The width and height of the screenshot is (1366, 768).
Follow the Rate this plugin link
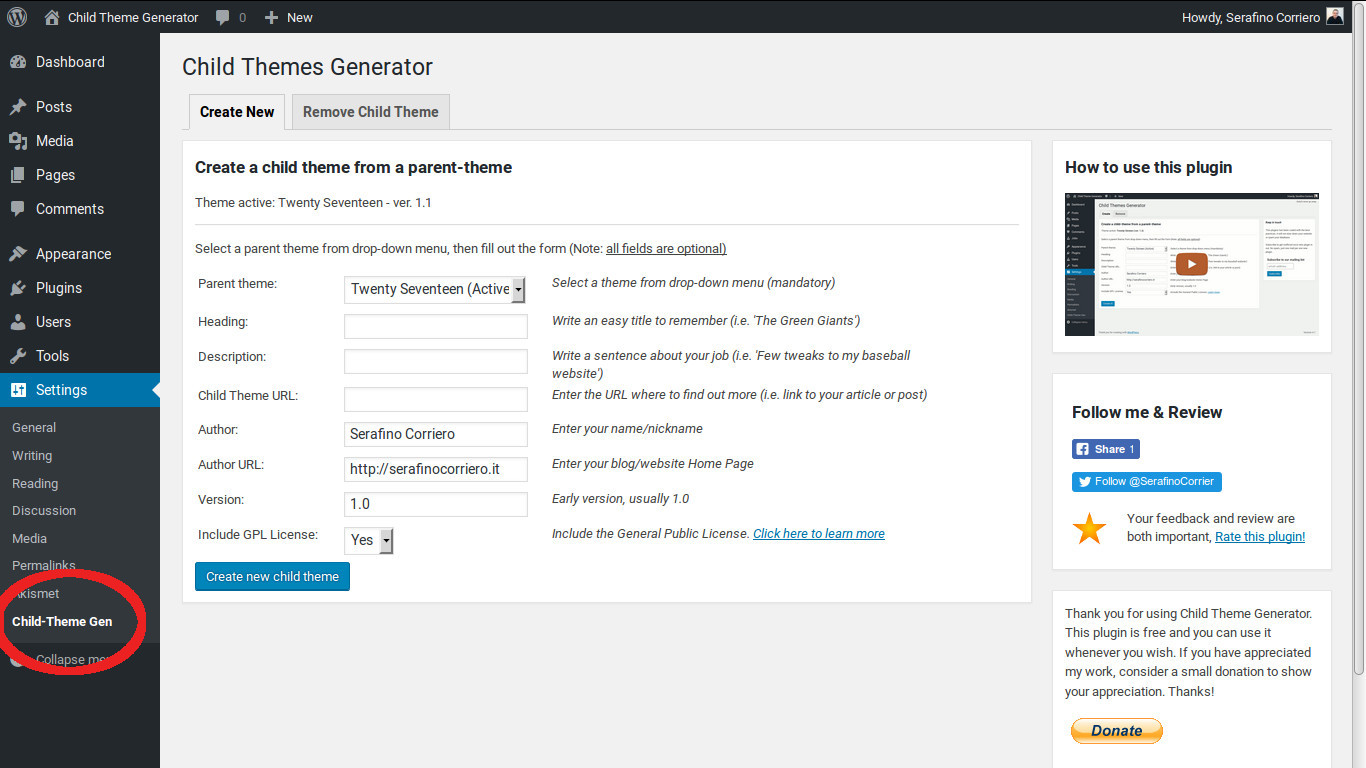pyautogui.click(x=1259, y=537)
